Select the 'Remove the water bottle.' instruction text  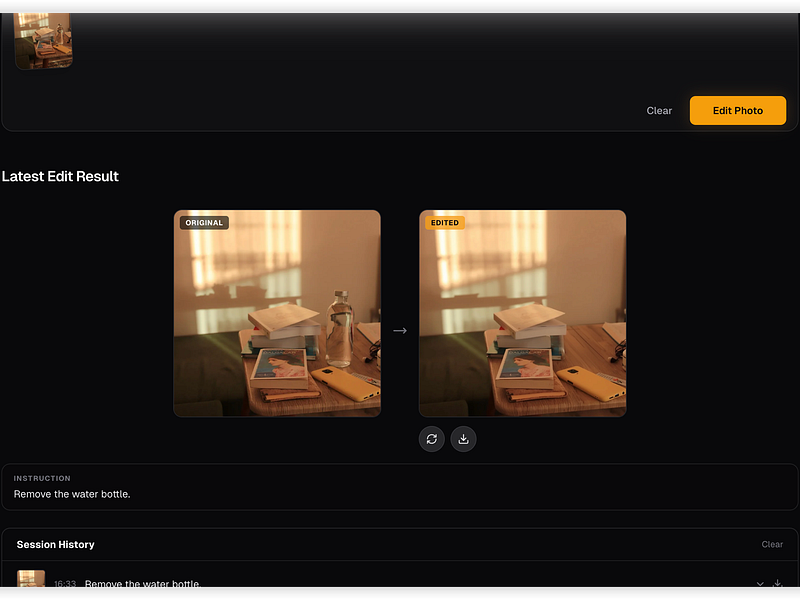[x=72, y=494]
